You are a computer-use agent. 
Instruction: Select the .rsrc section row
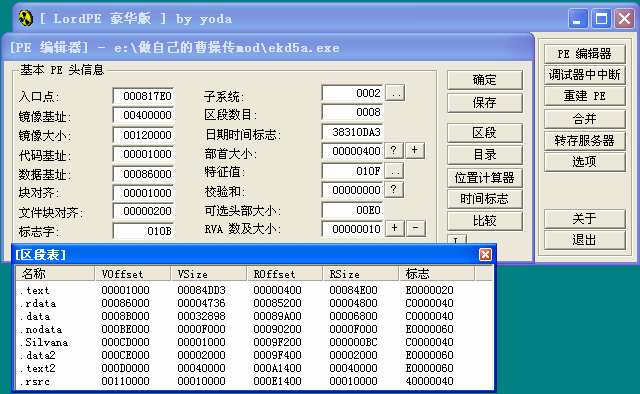[x=253, y=381]
